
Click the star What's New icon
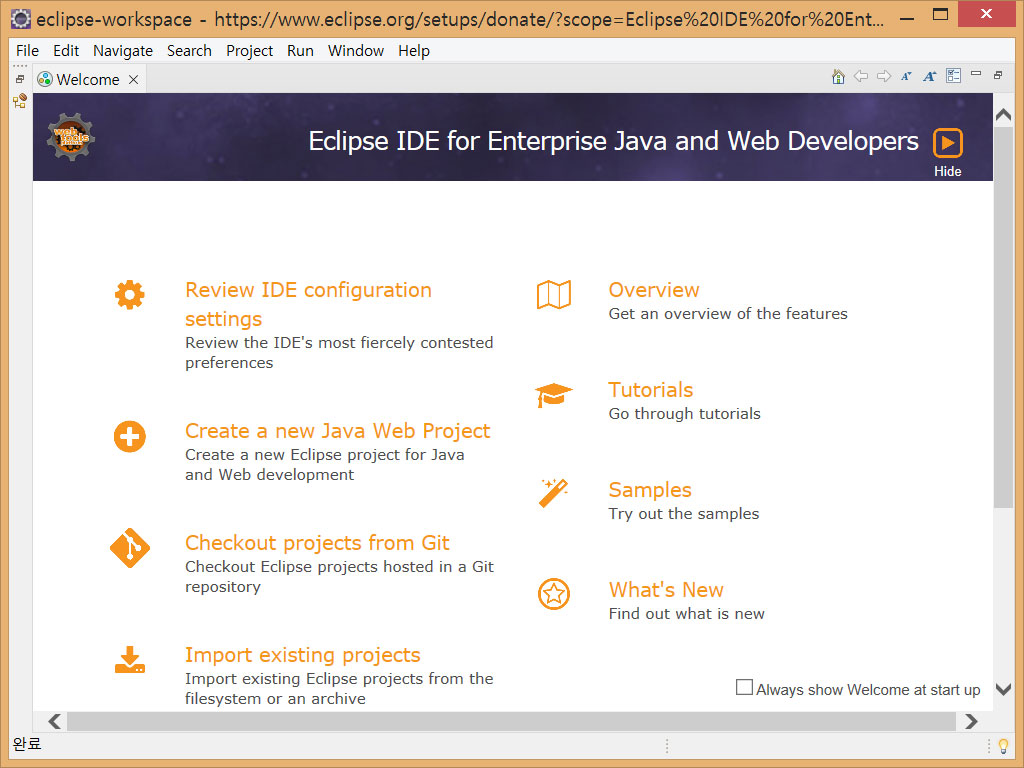554,594
